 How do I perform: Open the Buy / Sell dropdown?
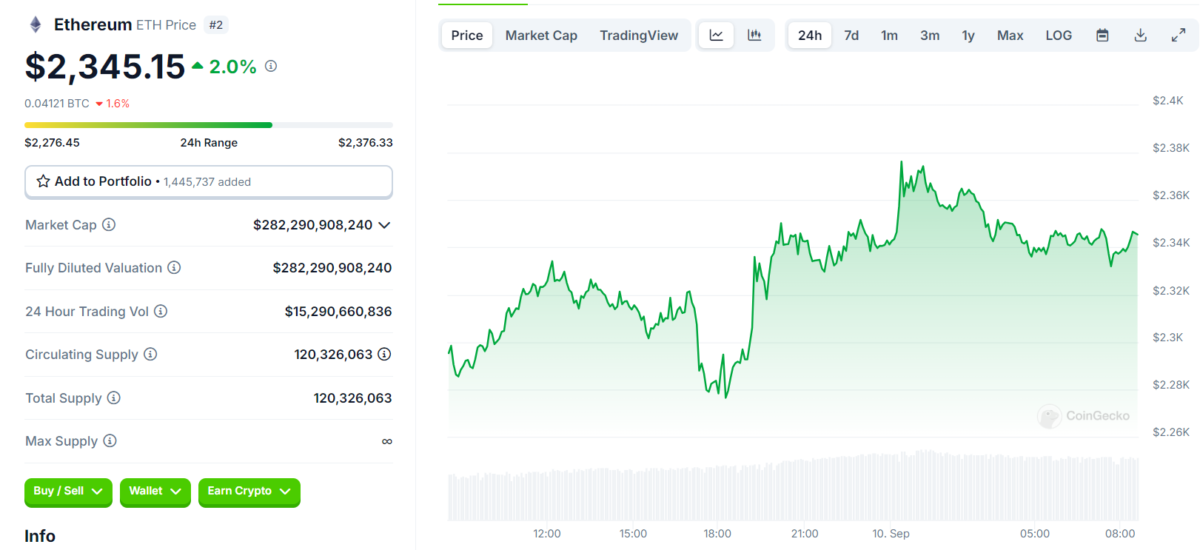pos(68,492)
